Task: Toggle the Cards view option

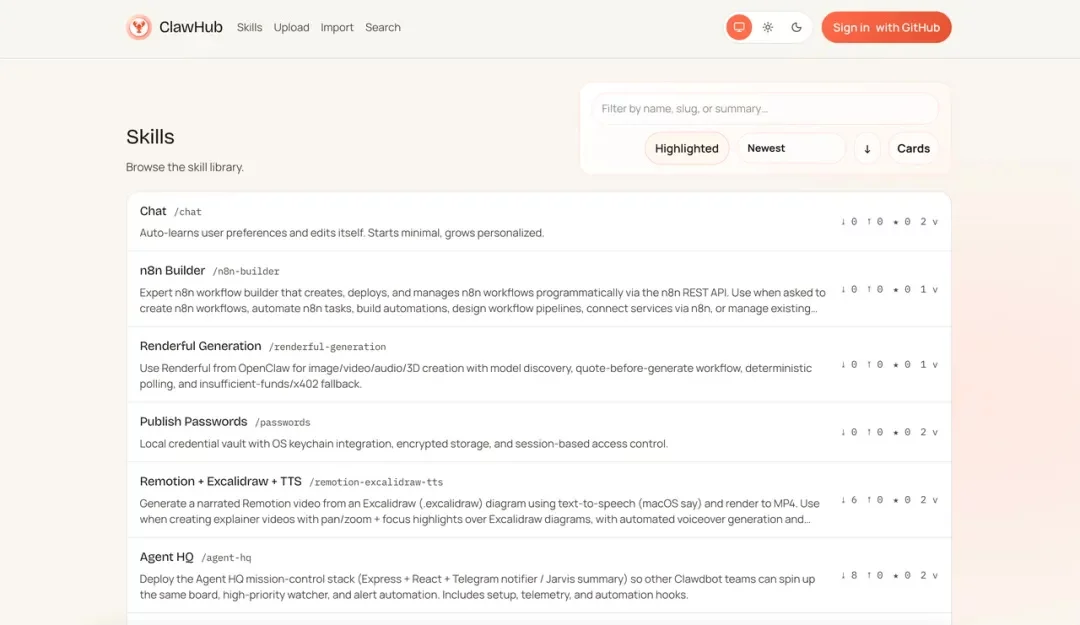Action: point(912,148)
